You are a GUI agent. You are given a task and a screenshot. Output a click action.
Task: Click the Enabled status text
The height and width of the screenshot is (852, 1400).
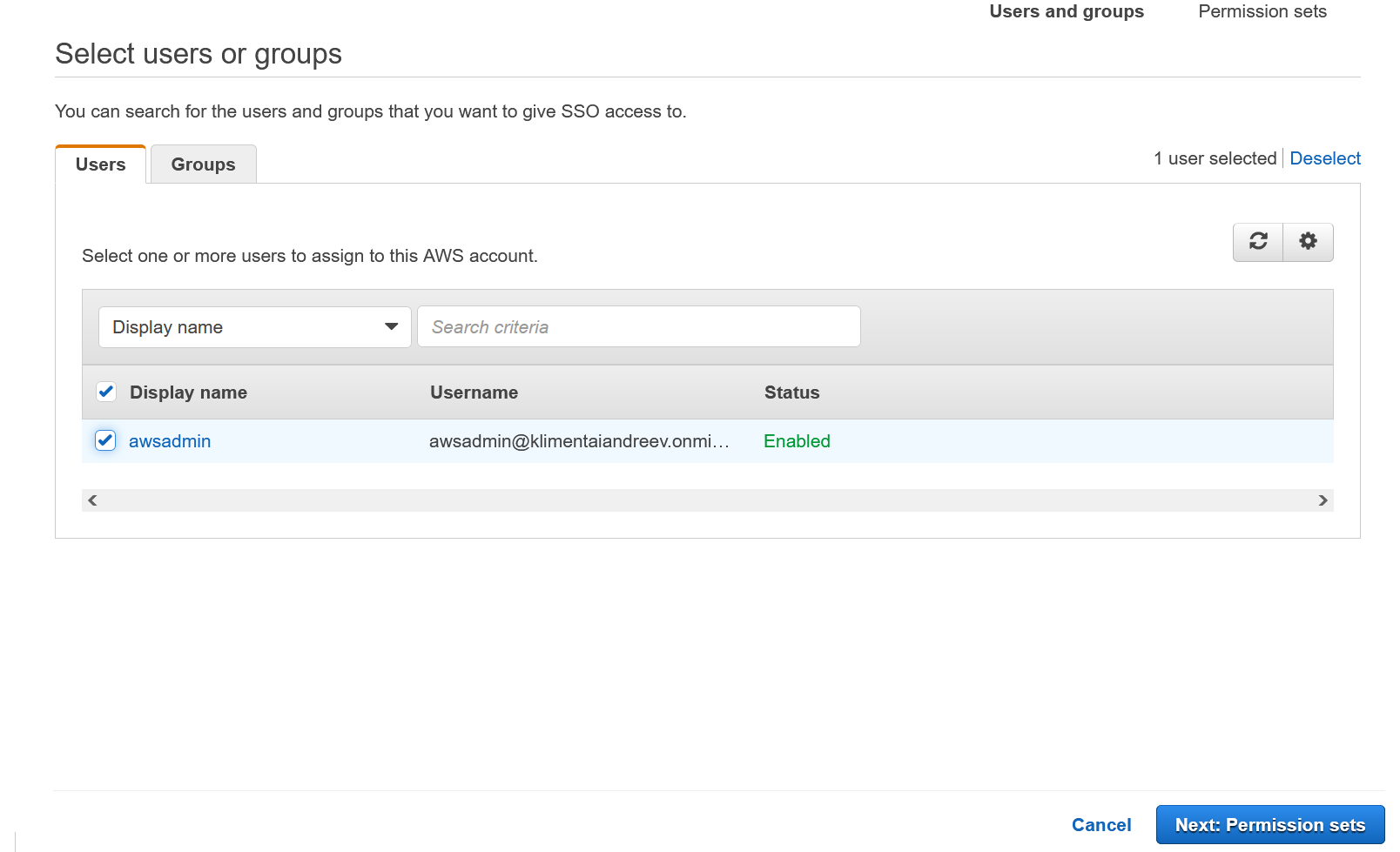[x=797, y=441]
